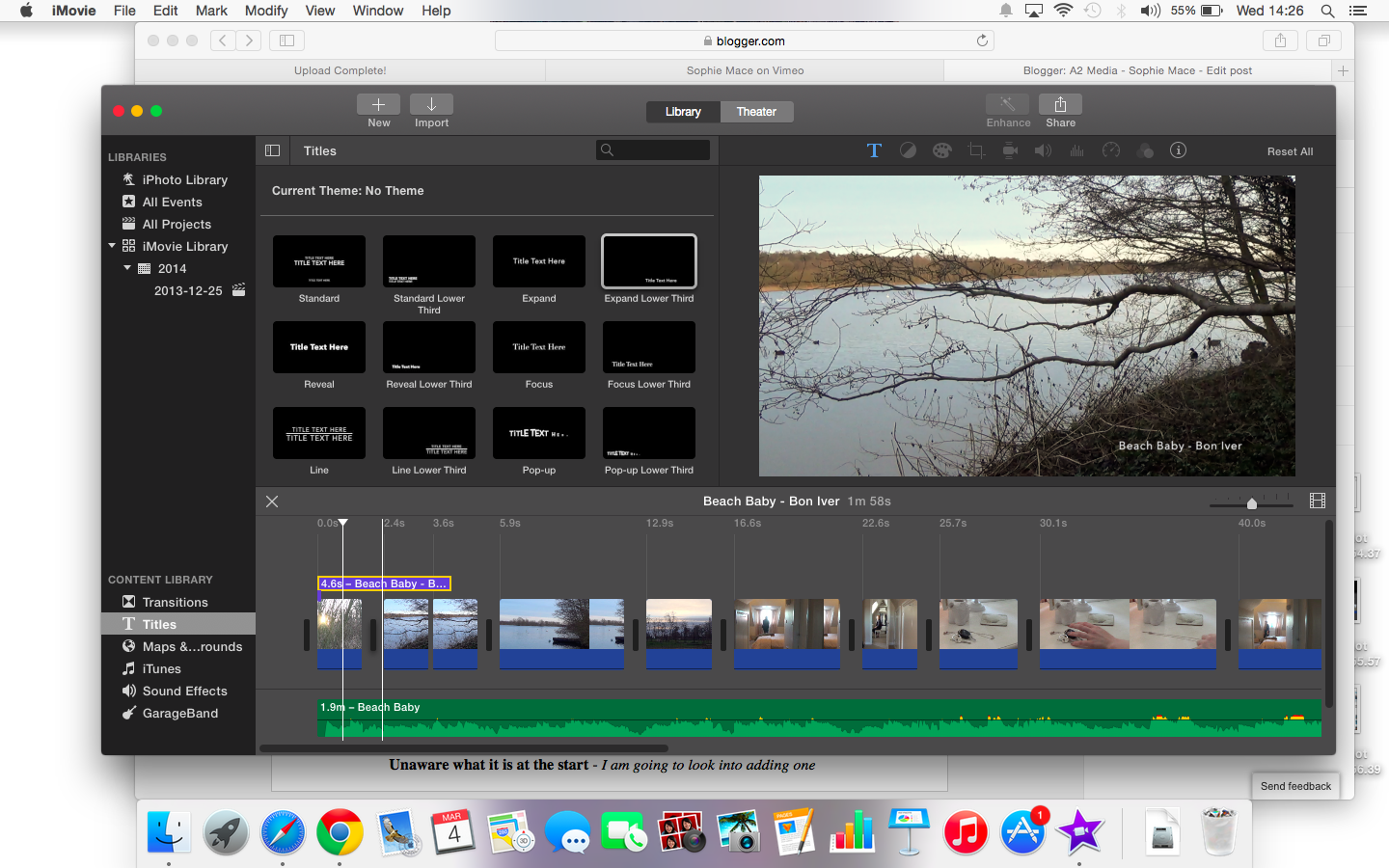This screenshot has width=1389, height=868.
Task: Choose the Standard title style
Action: pyautogui.click(x=319, y=261)
